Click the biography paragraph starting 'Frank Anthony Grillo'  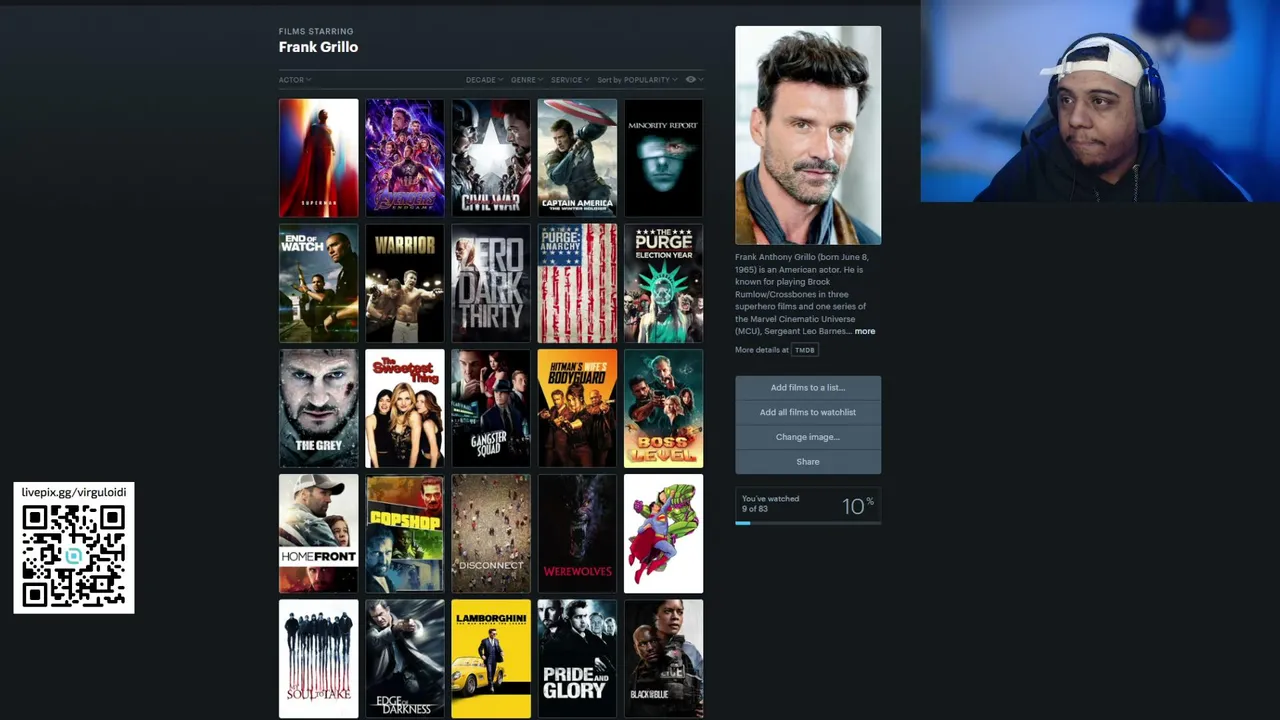tap(803, 294)
